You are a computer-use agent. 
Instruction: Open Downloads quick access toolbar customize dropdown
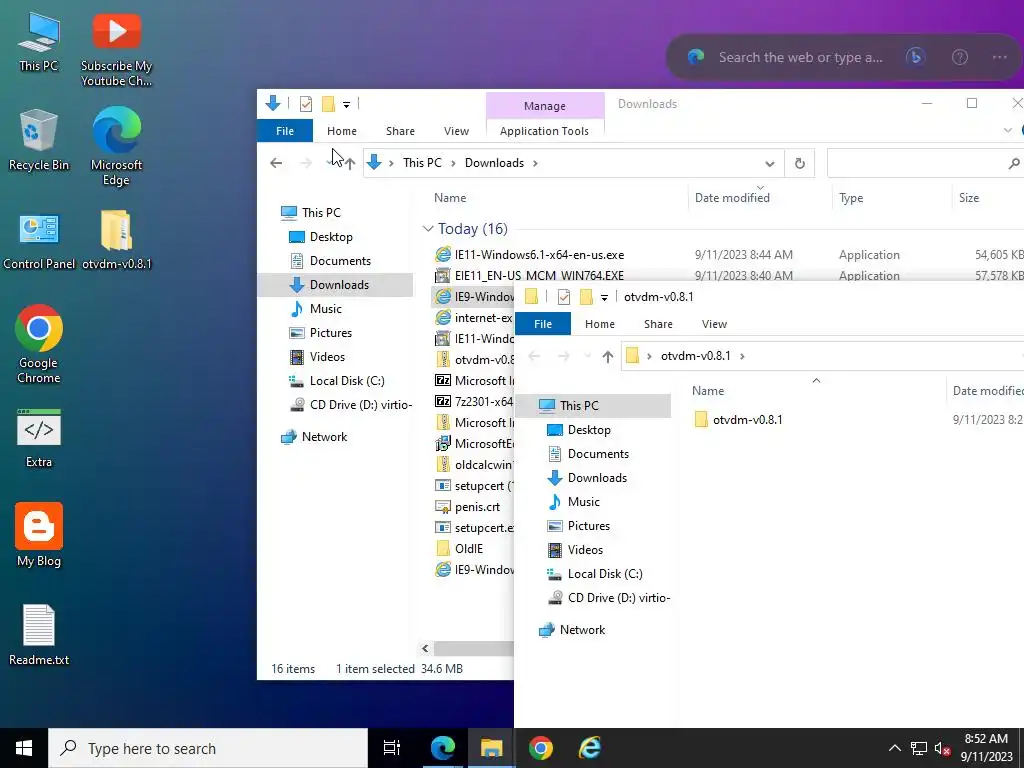coord(346,104)
